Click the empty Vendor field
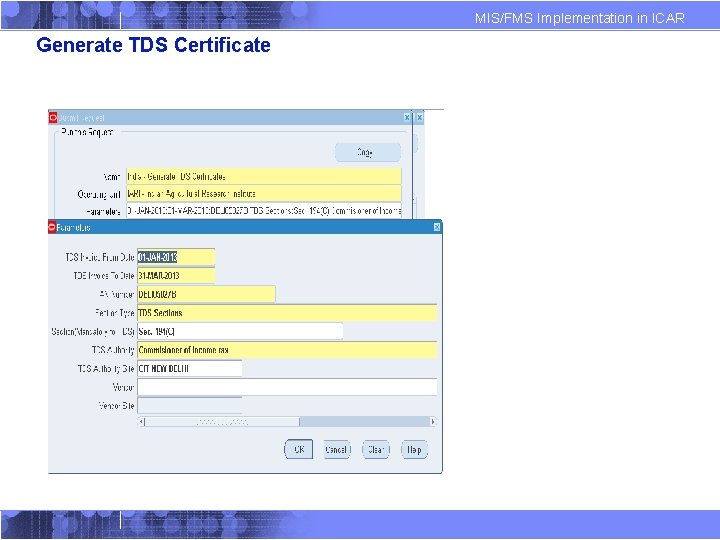Viewport: 720px width, 540px height. [287, 387]
